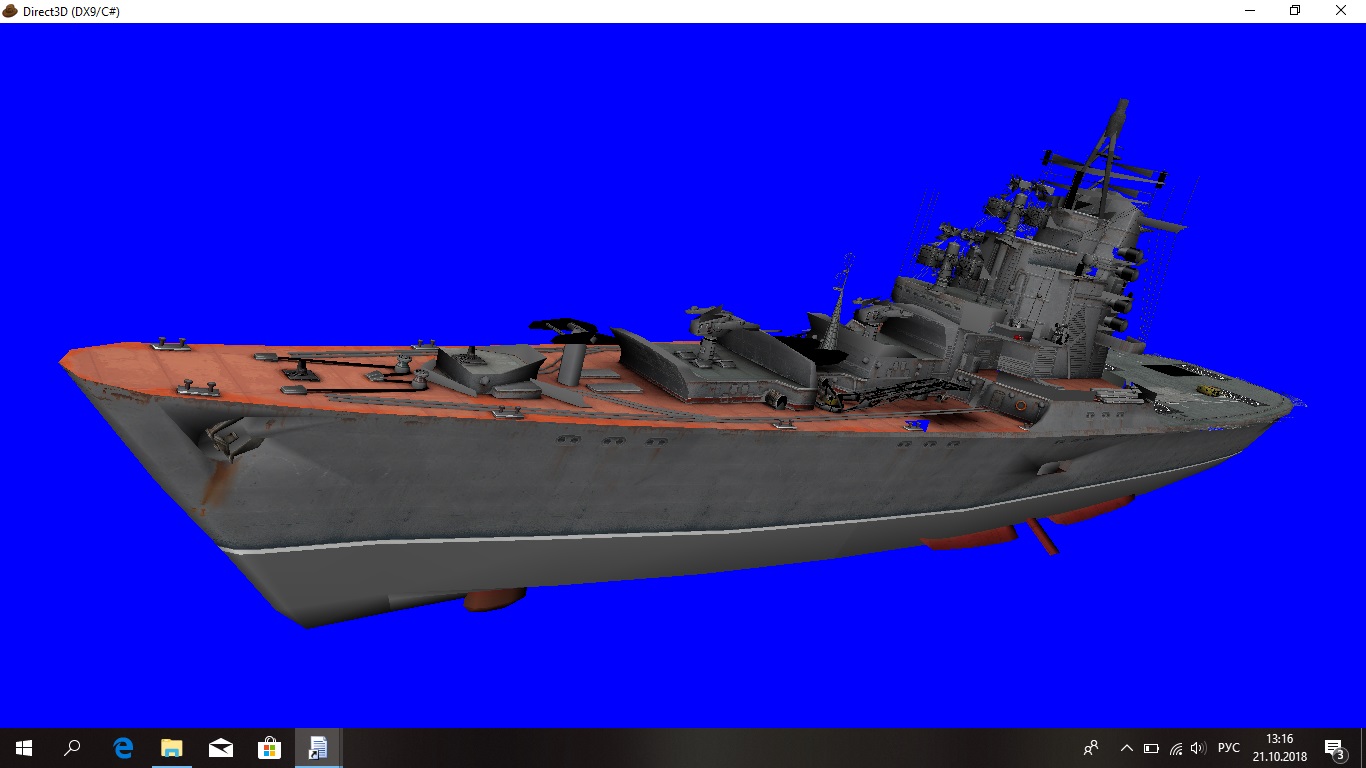Open network connections from the tray
Screen dimensions: 1366x768
coord(1176,748)
